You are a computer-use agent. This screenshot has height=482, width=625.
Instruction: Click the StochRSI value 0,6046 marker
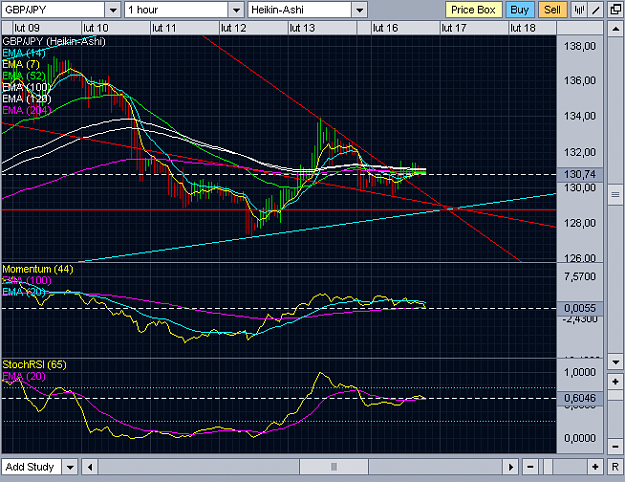click(580, 398)
